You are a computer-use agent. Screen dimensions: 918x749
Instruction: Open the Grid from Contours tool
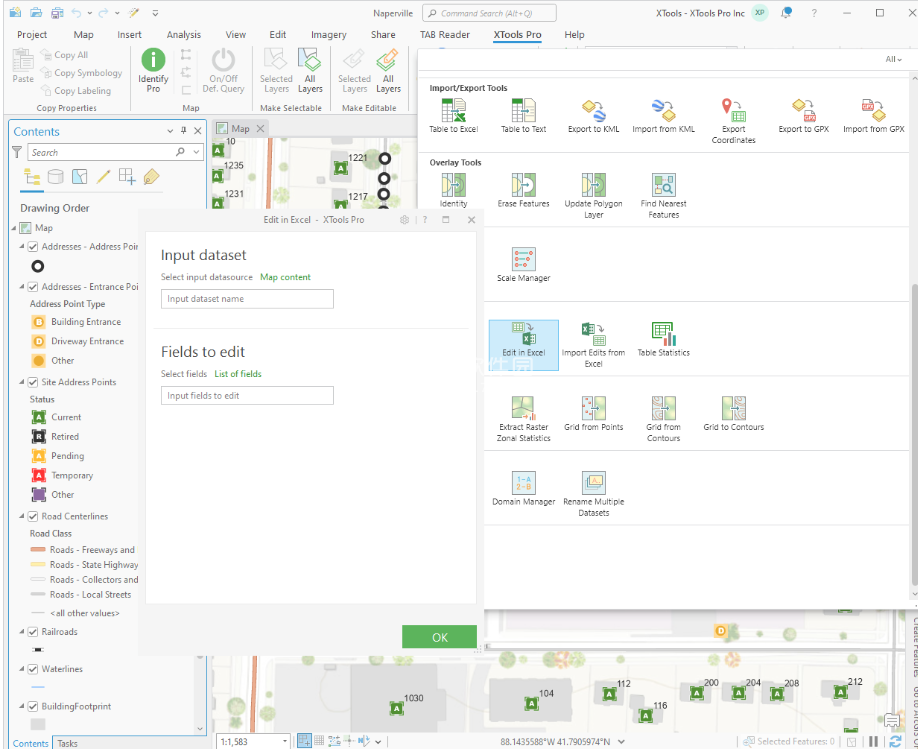pyautogui.click(x=663, y=419)
